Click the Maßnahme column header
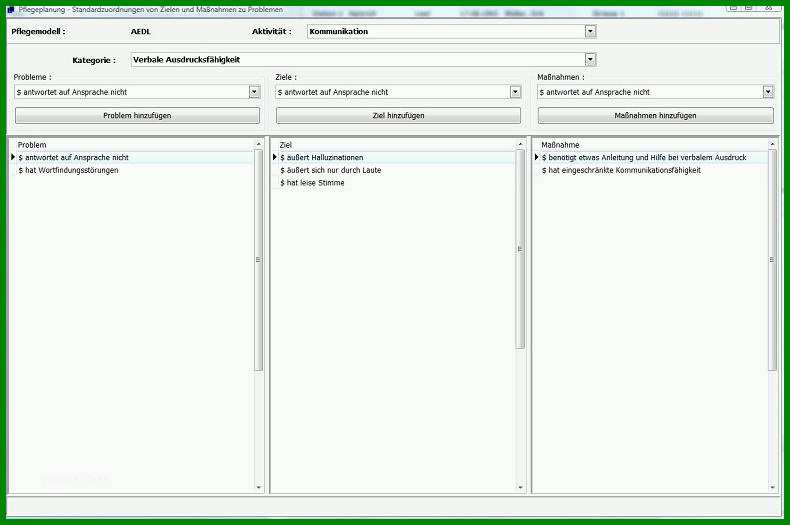 point(651,145)
